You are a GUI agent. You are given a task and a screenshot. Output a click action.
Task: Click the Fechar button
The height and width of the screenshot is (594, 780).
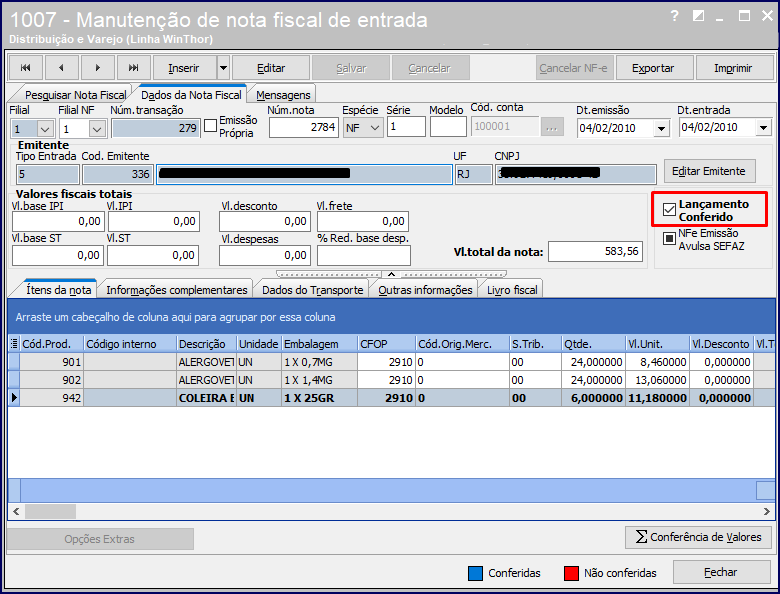pyautogui.click(x=721, y=572)
